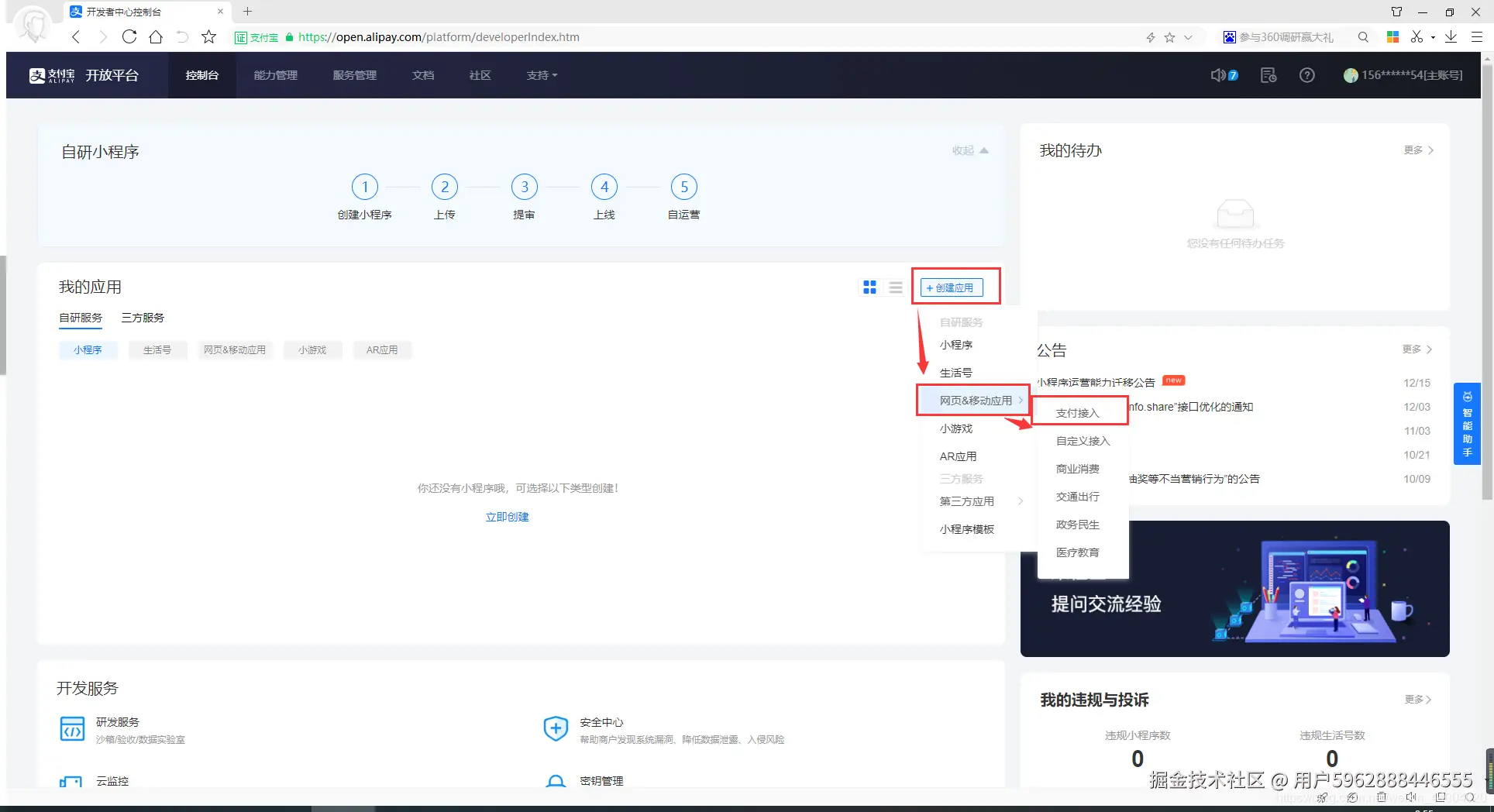Open 更多 in 公告 panel
This screenshot has height=812, width=1494.
click(1417, 349)
